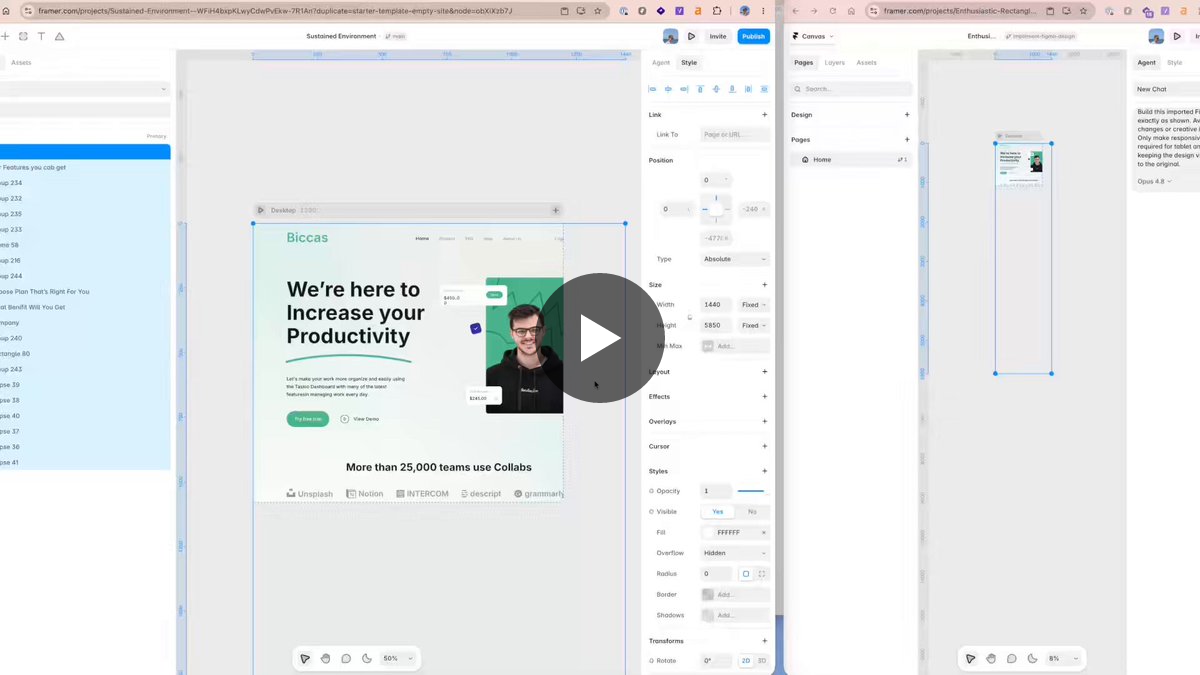This screenshot has width=1200, height=675.
Task: Select the pointer tool in left canvas toolbar
Action: click(x=305, y=658)
